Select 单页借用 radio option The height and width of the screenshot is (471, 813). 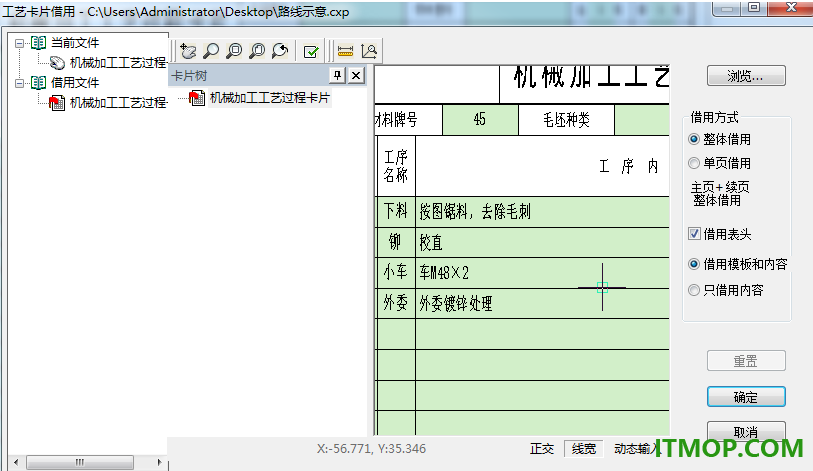[694, 163]
